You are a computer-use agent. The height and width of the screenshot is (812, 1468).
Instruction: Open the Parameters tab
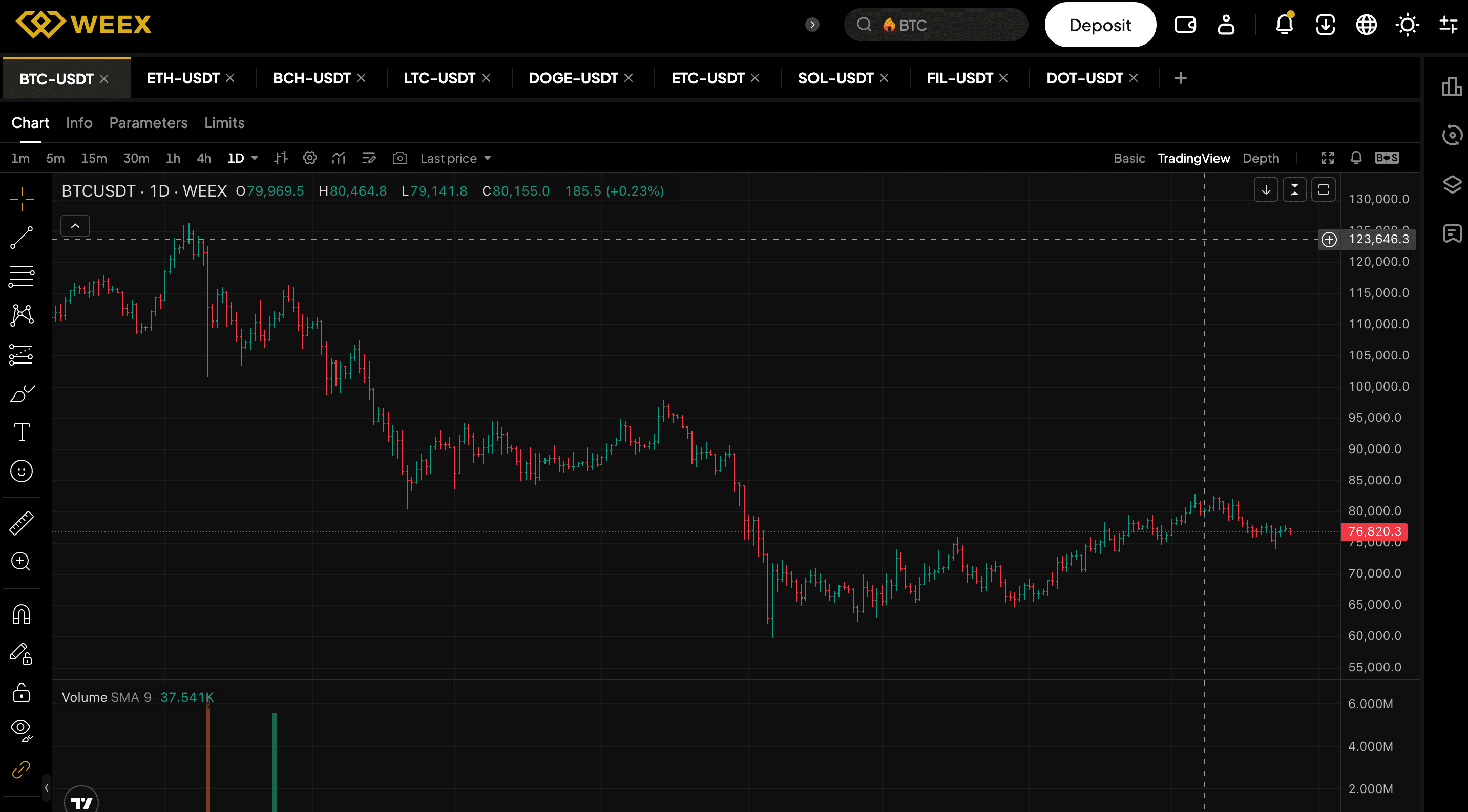(x=148, y=123)
